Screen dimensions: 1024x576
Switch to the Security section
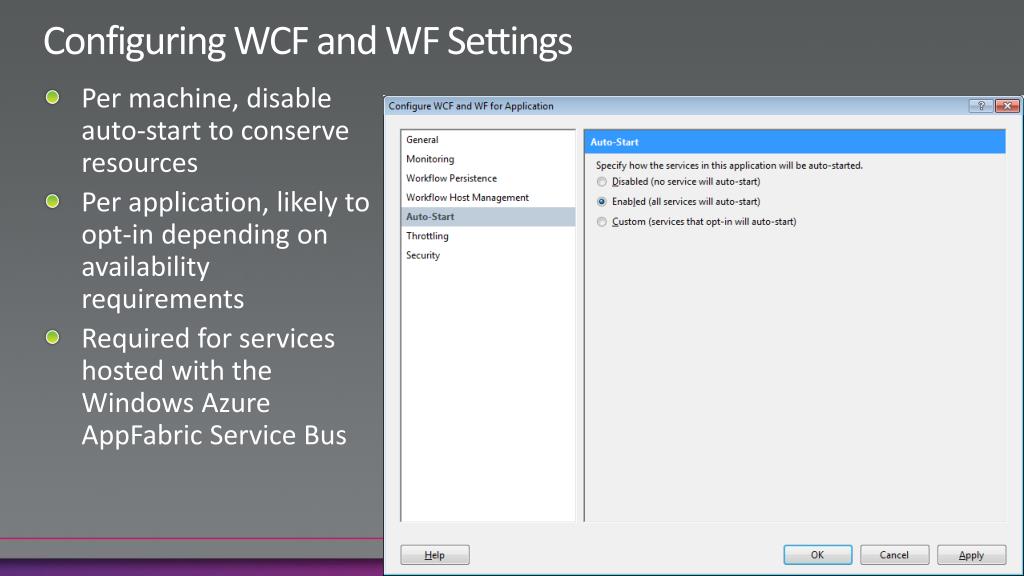423,256
